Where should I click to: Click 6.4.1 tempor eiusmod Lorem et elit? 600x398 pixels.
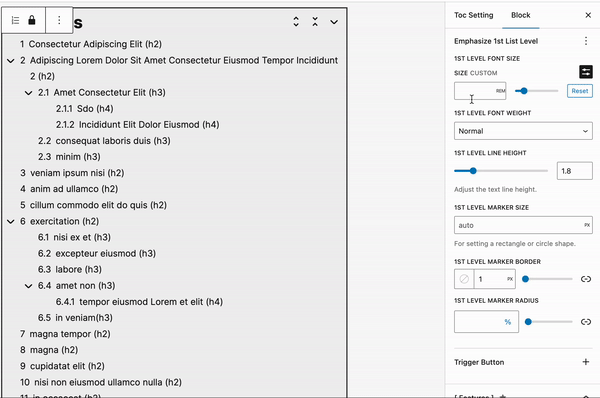coord(139,302)
